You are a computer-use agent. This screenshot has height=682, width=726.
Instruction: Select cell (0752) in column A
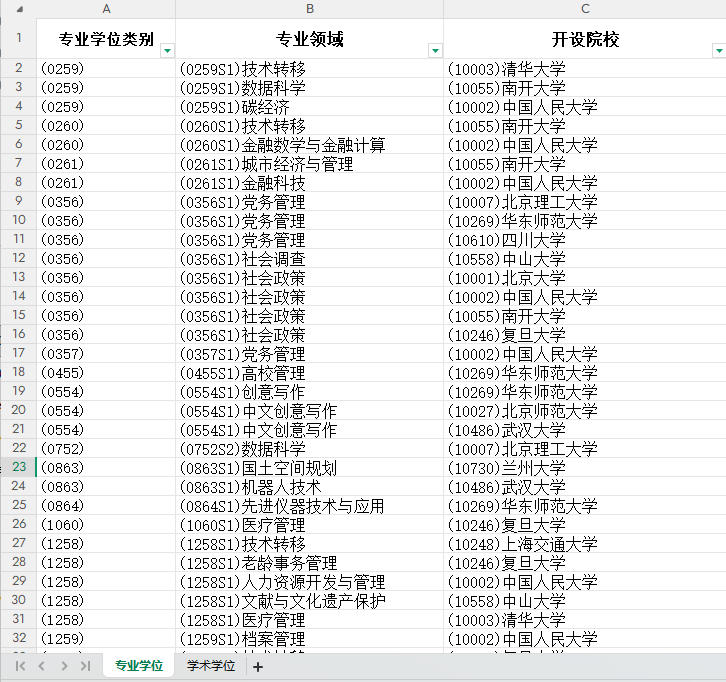pos(106,448)
